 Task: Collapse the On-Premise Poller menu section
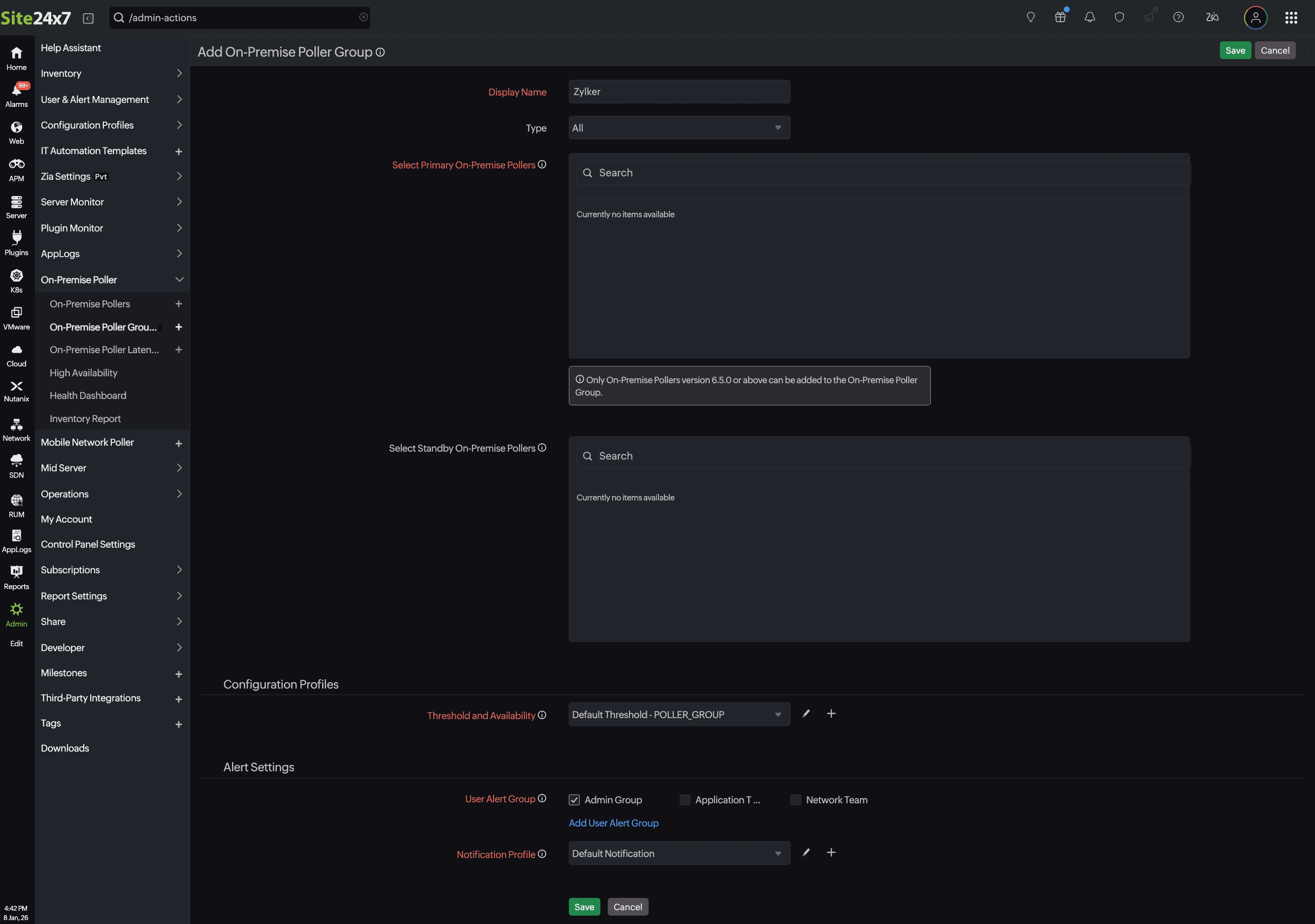pos(179,280)
